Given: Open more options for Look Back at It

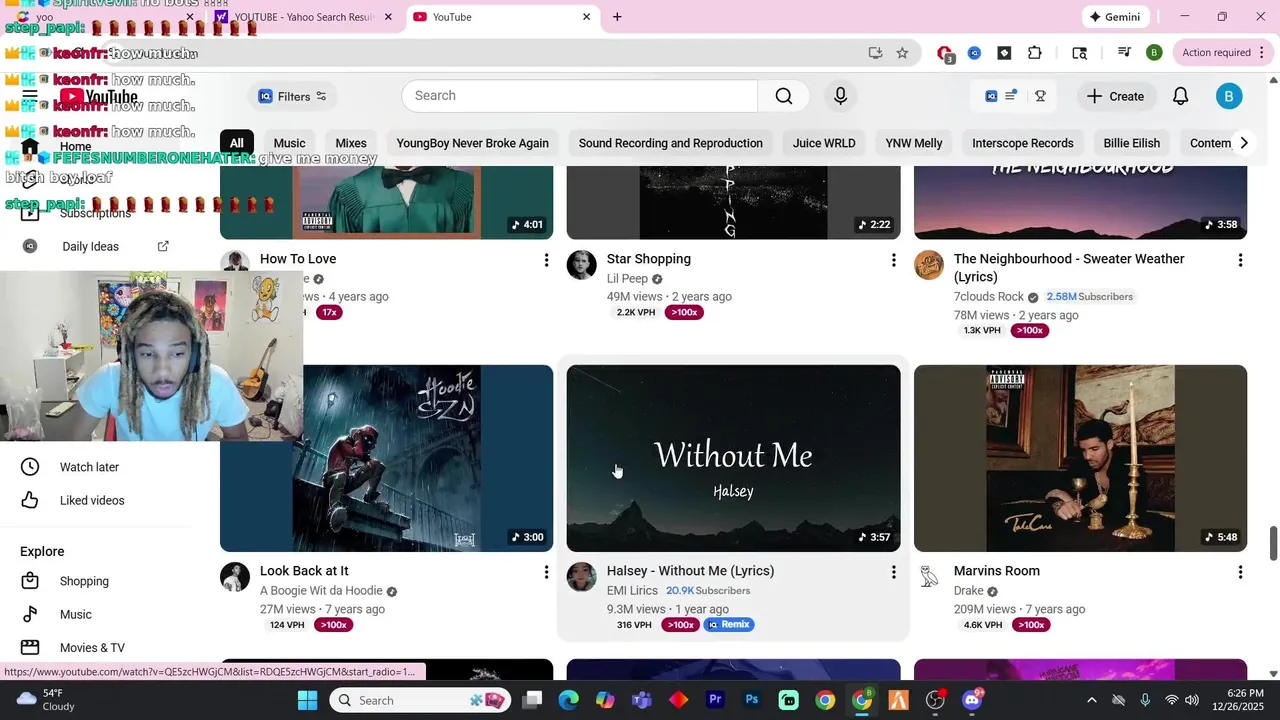Looking at the screenshot, I should pos(546,572).
